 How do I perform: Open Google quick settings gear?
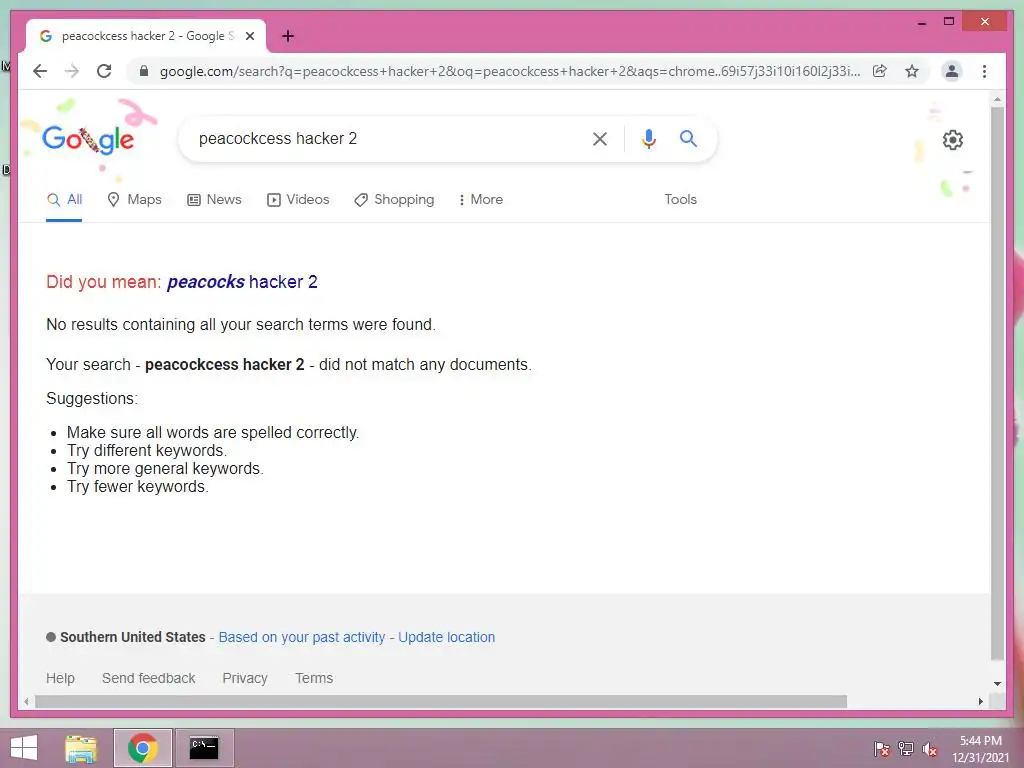click(953, 140)
